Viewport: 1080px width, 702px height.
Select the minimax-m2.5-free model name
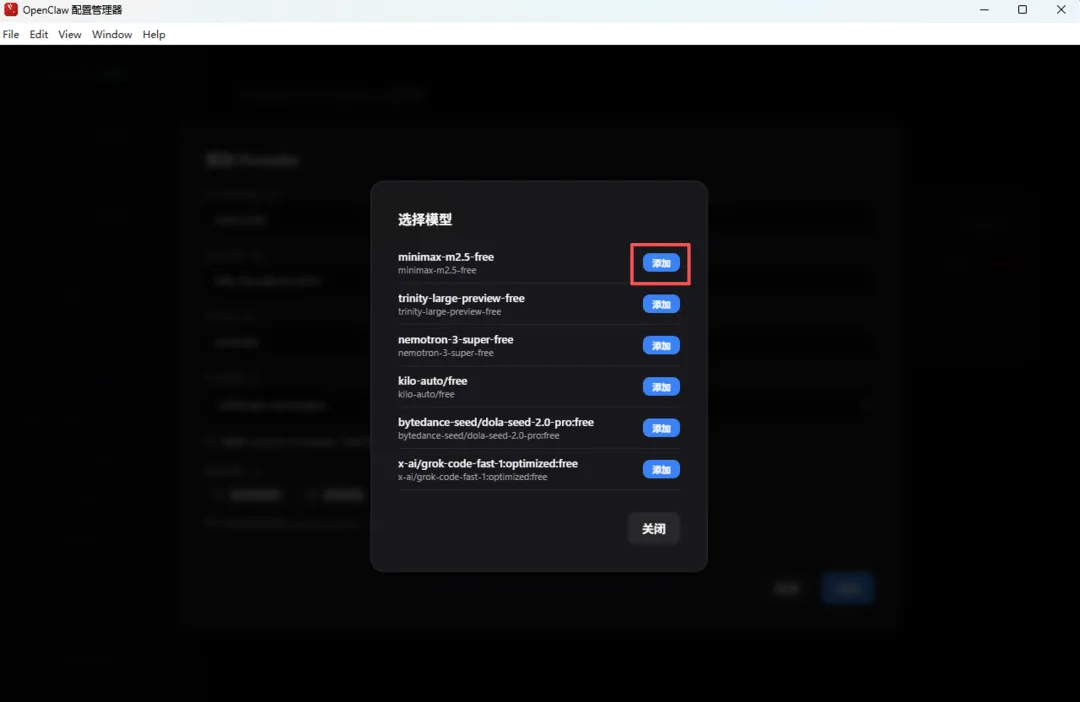pos(446,257)
